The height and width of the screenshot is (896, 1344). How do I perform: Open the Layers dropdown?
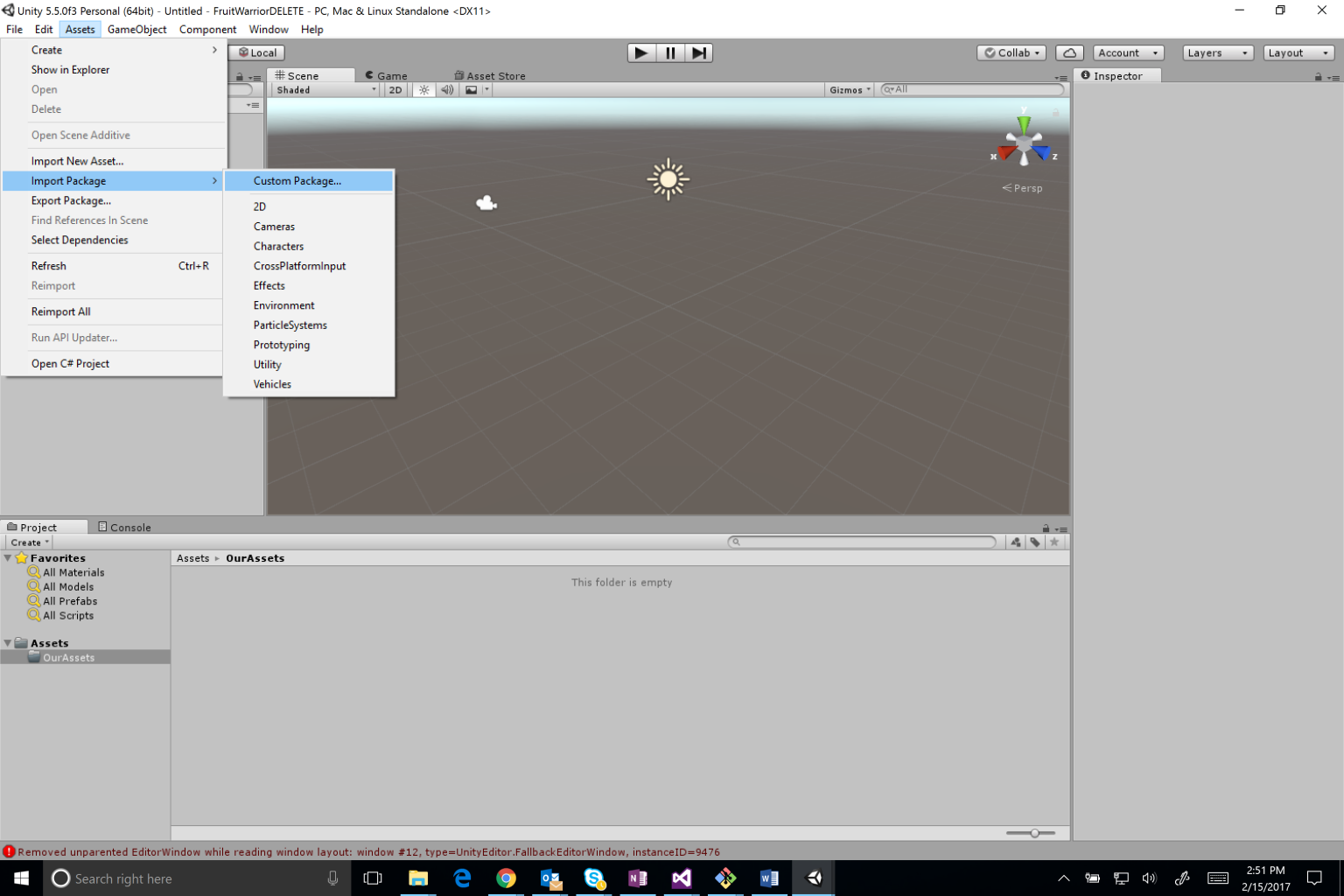[x=1217, y=52]
